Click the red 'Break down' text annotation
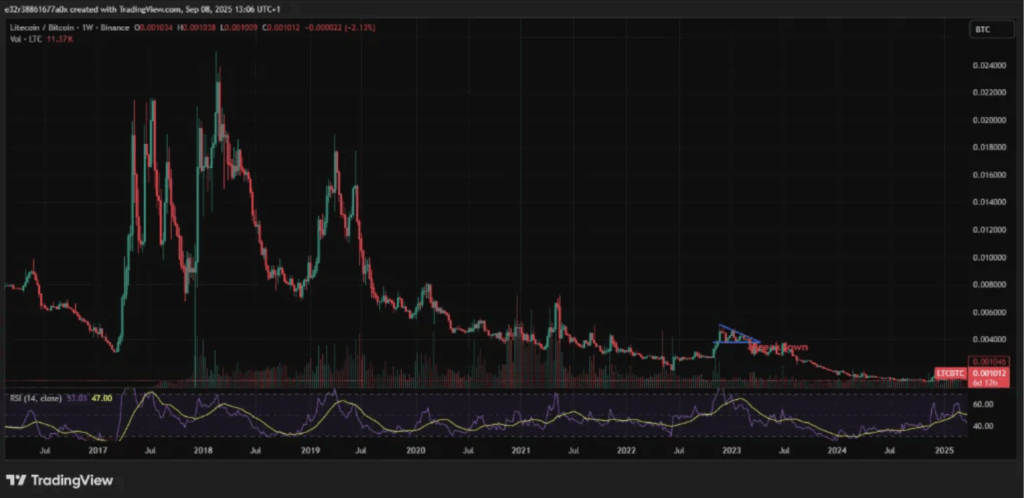This screenshot has width=1024, height=498. [x=778, y=348]
